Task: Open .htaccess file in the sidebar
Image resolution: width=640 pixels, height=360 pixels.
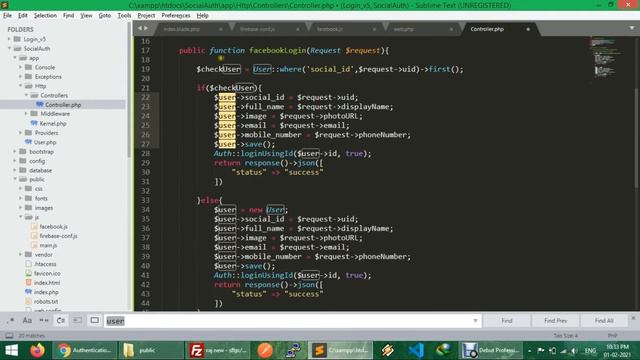Action: 45,264
